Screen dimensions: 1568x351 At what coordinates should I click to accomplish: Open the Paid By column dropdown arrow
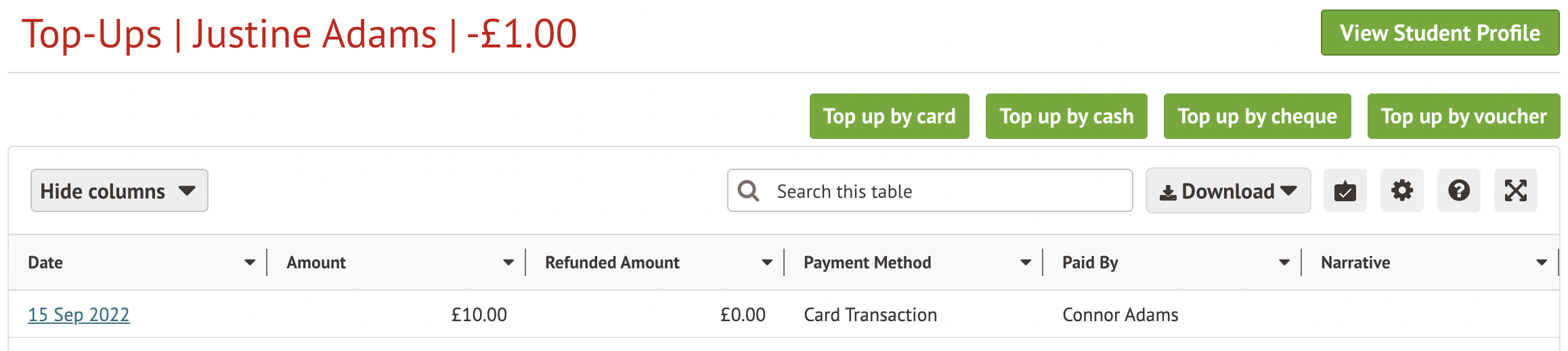click(x=1284, y=263)
